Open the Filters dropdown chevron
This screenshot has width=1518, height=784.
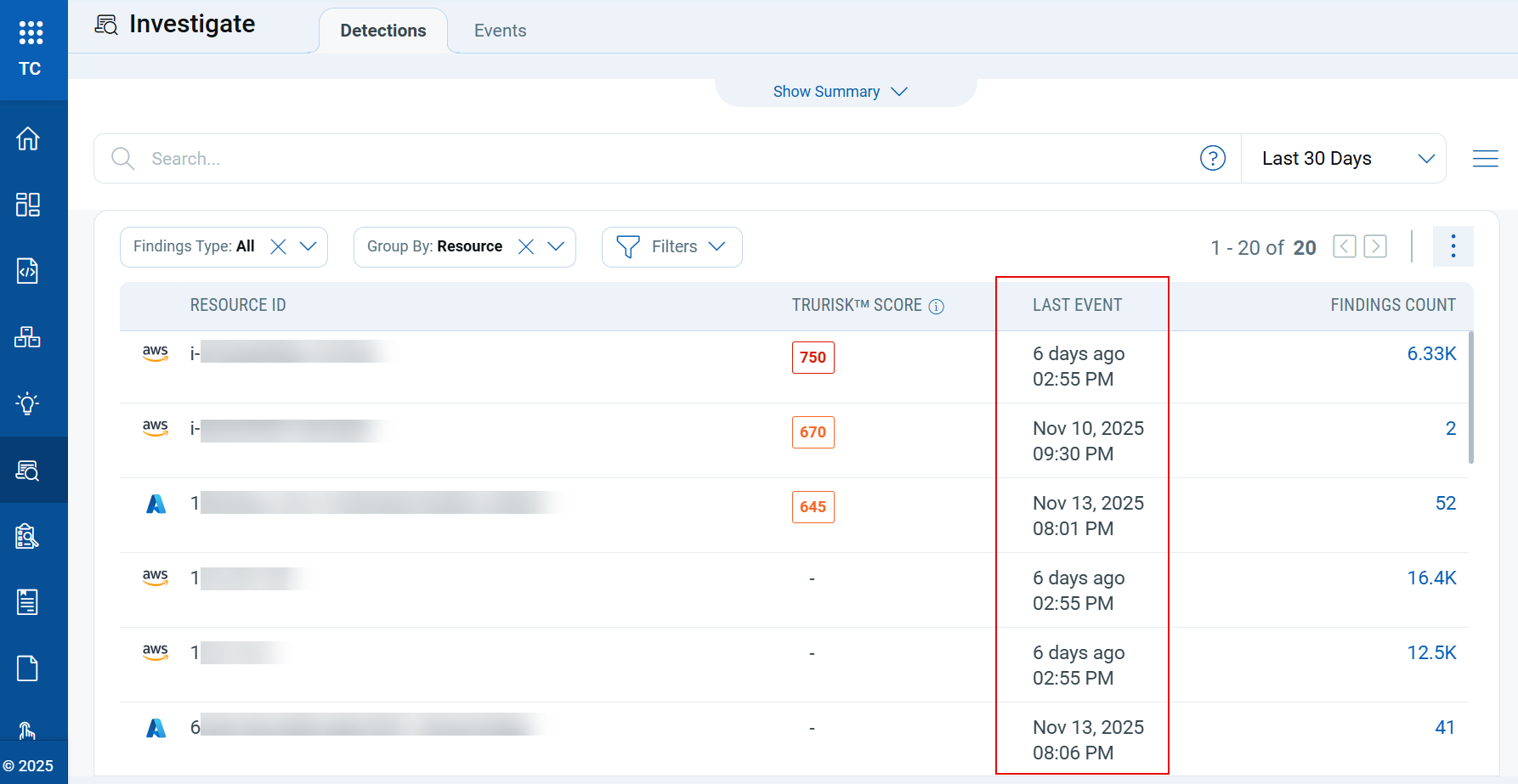pyautogui.click(x=717, y=246)
